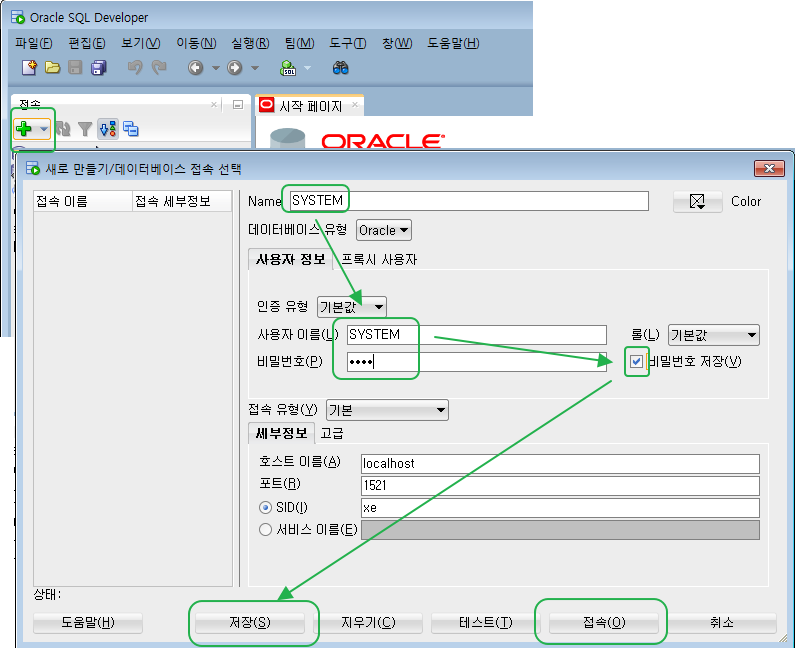Open the 팀 menu
The height and width of the screenshot is (654, 800).
click(299, 43)
